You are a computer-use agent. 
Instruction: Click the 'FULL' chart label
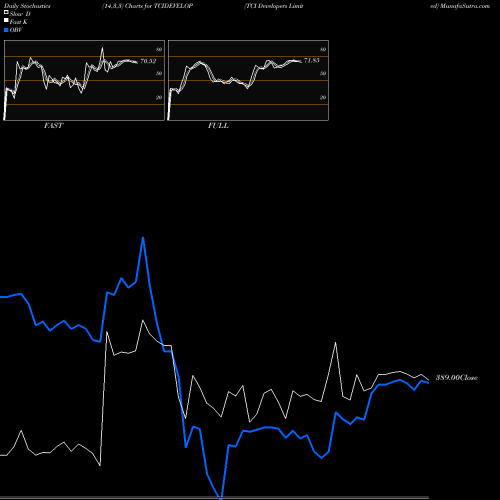(218, 126)
